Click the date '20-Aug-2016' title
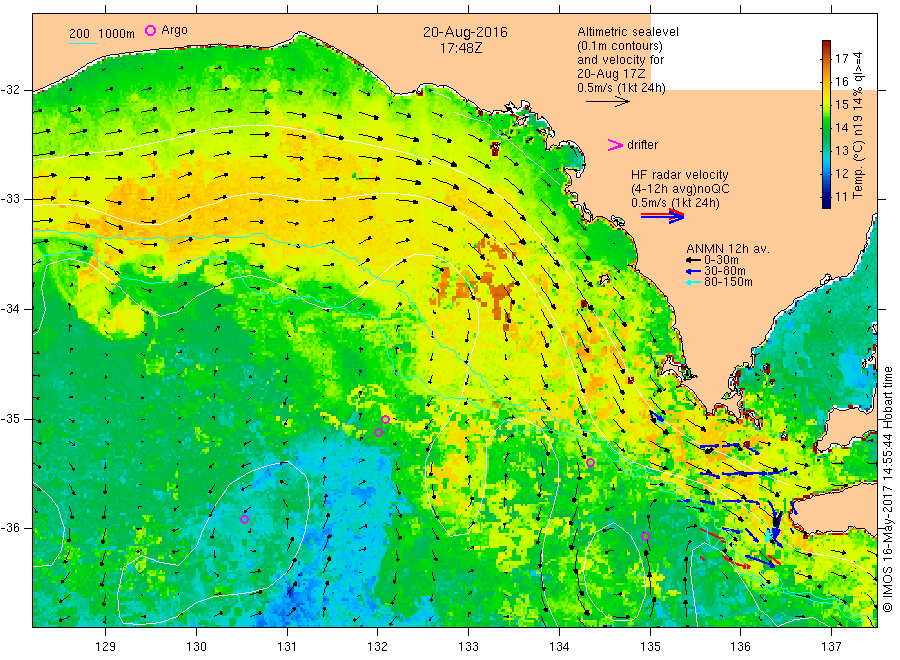Image resolution: width=900 pixels, height=660 pixels. (465, 32)
